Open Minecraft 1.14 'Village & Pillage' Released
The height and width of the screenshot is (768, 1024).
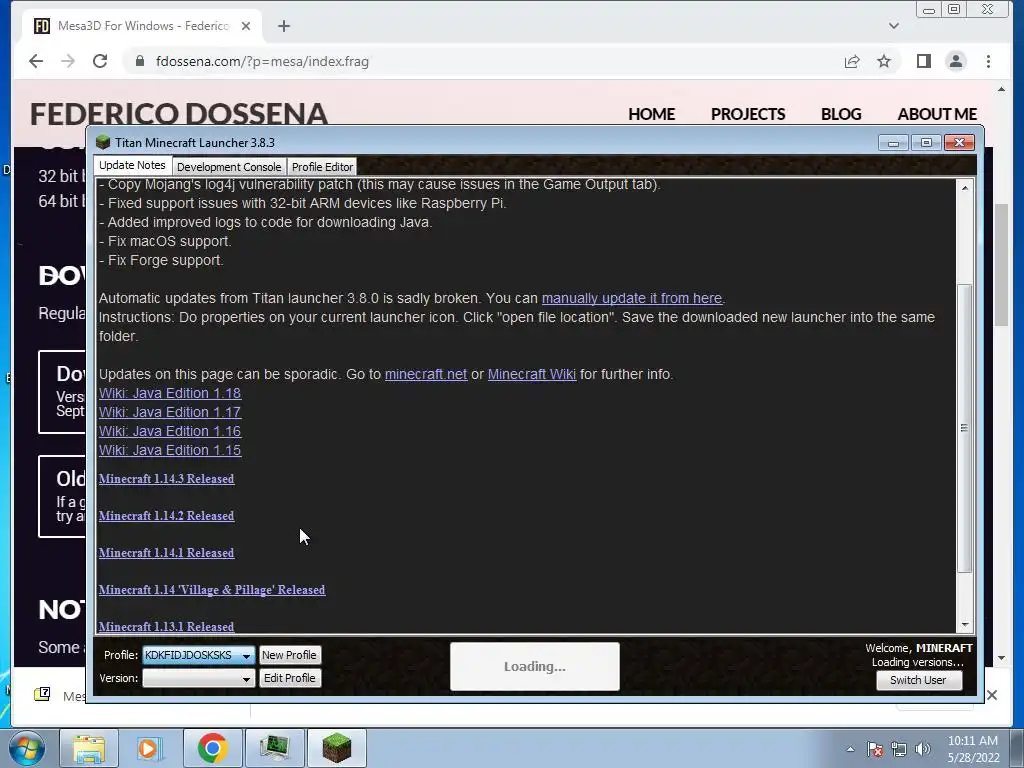(x=212, y=590)
